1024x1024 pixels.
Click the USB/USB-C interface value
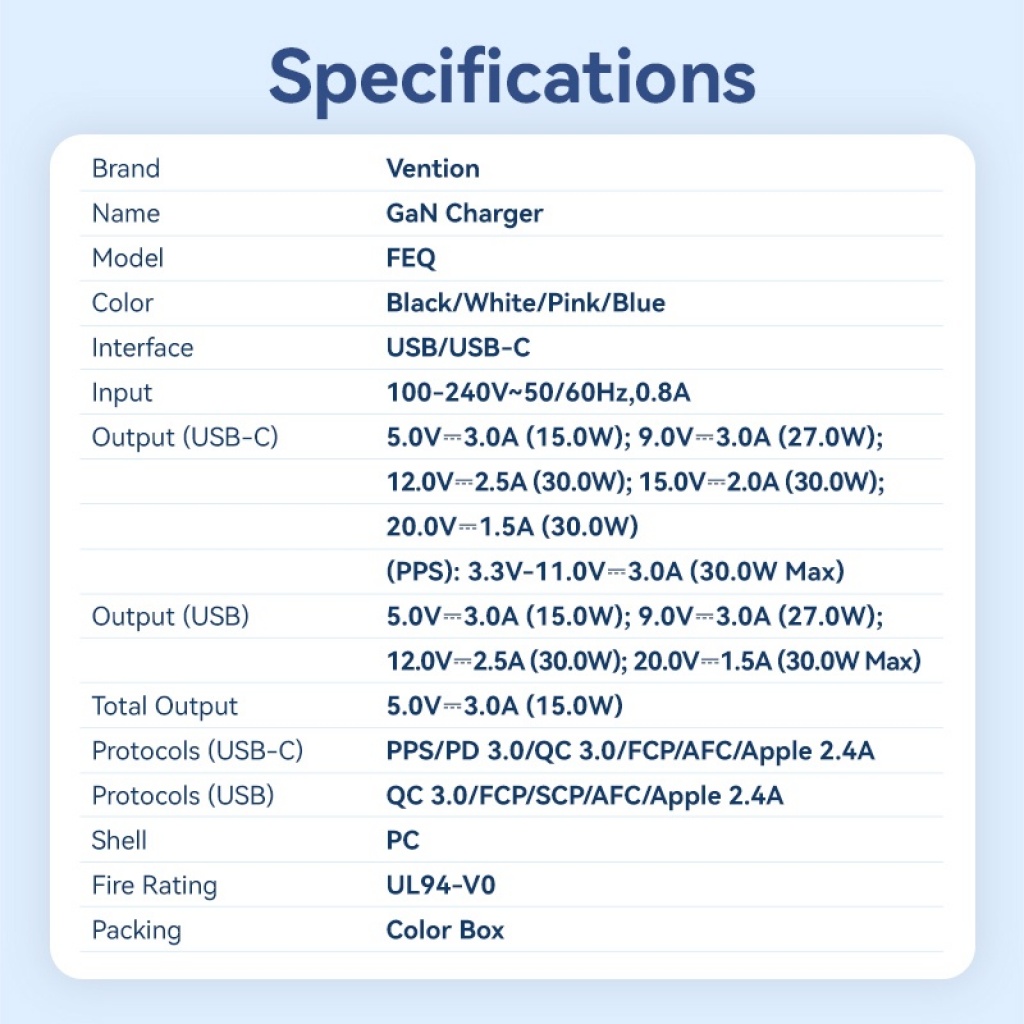coord(458,348)
